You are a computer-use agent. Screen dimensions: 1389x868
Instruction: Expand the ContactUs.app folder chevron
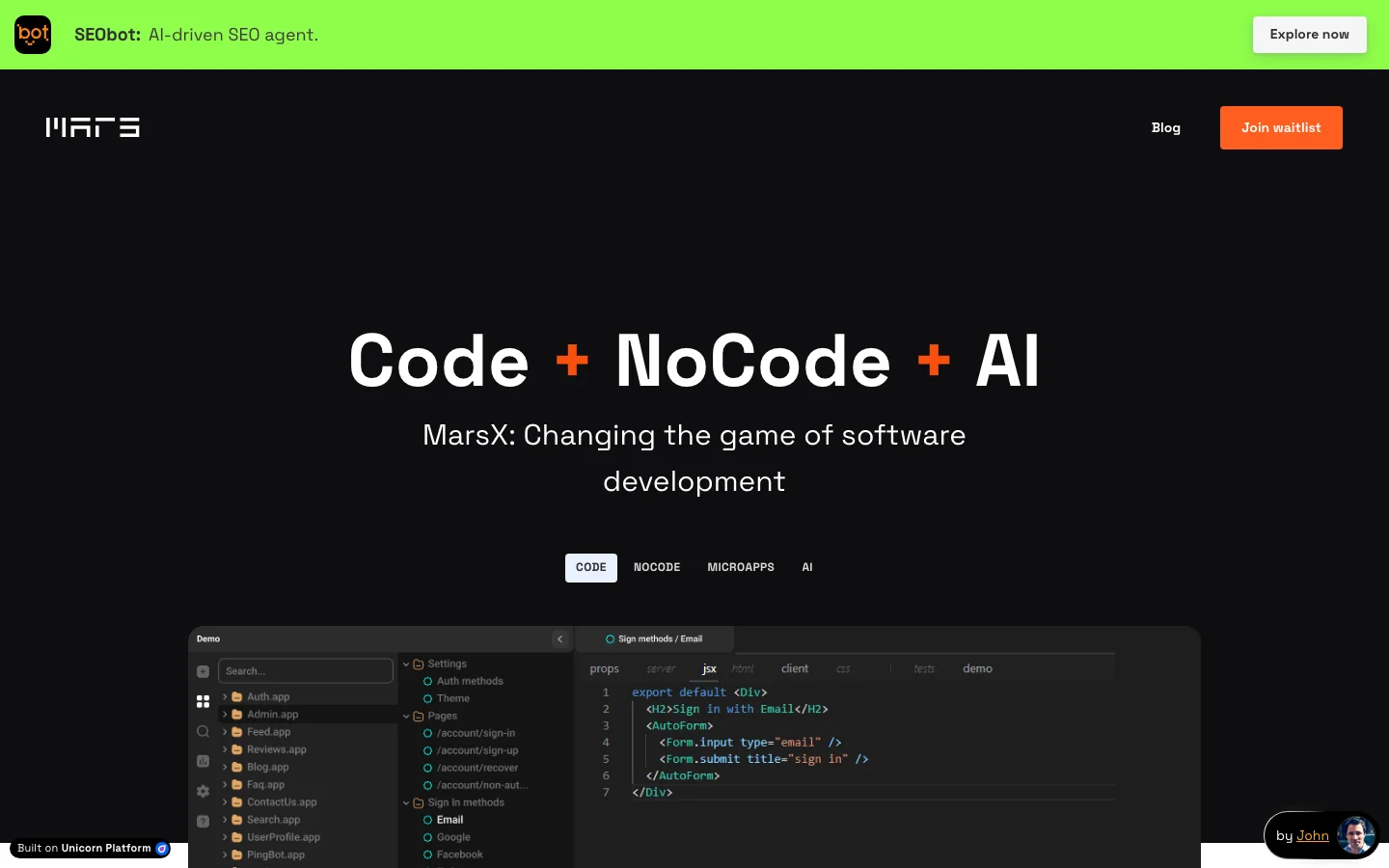tap(225, 802)
